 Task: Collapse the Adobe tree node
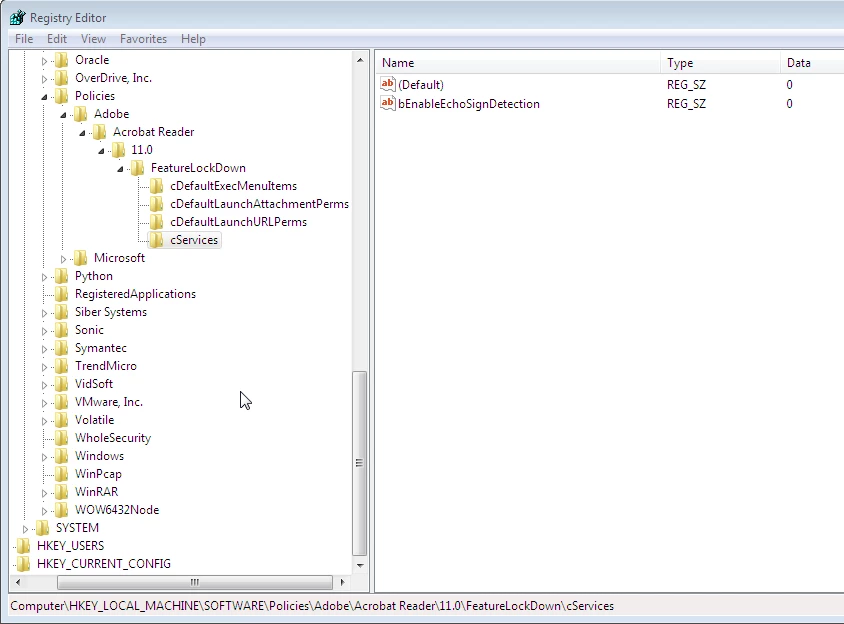[x=63, y=115]
